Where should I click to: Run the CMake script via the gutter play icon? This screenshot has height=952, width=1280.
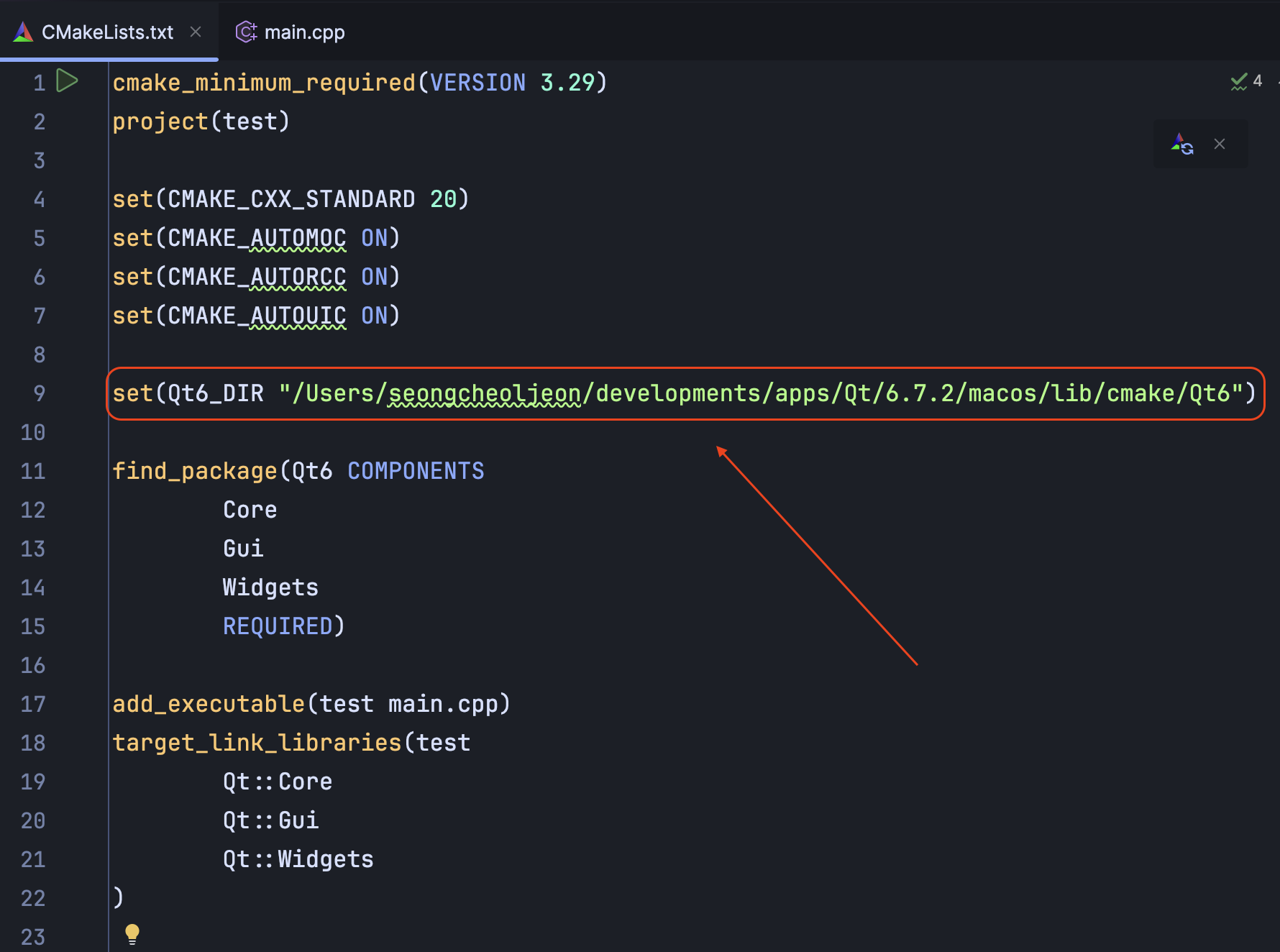[67, 81]
